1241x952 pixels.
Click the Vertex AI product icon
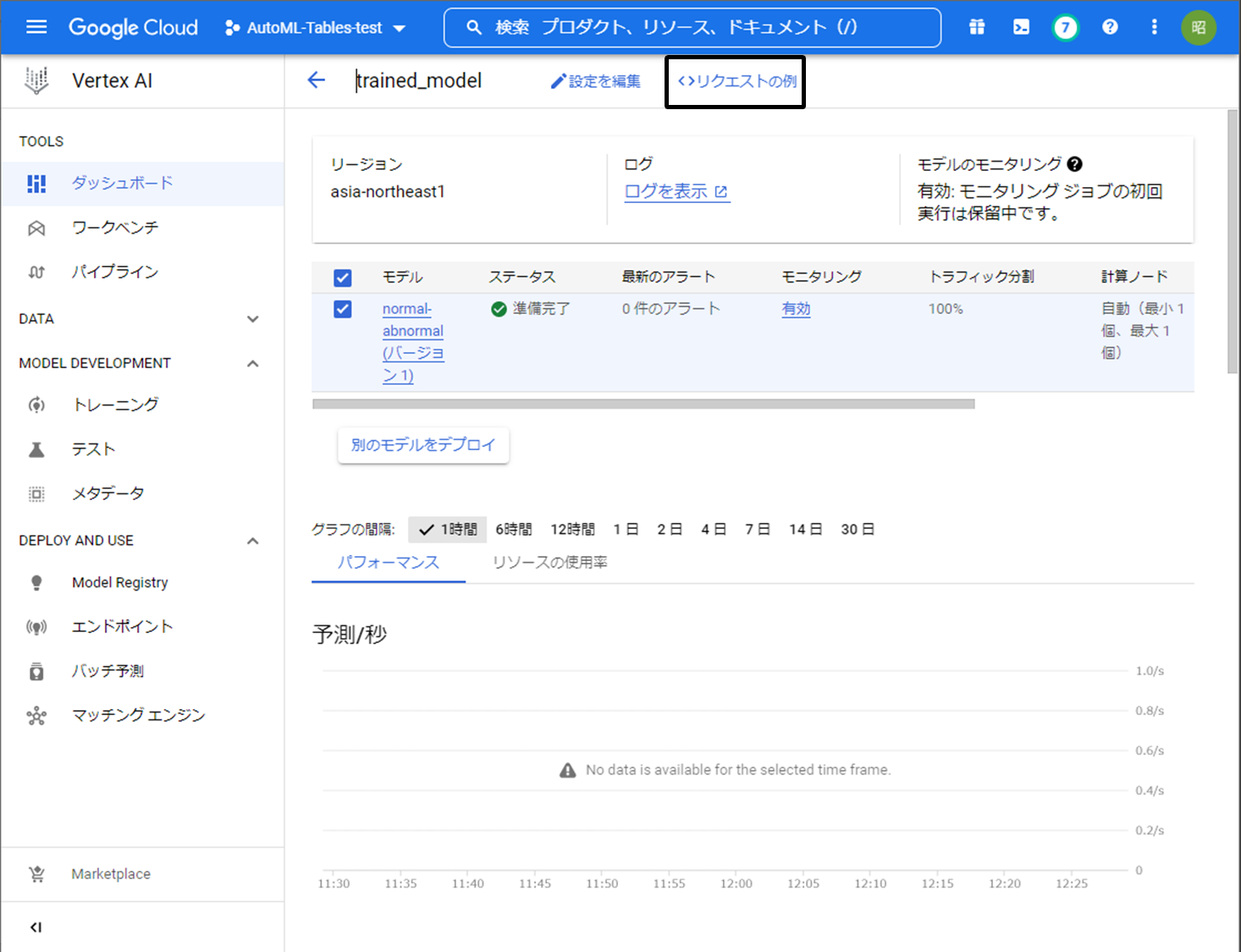36,80
